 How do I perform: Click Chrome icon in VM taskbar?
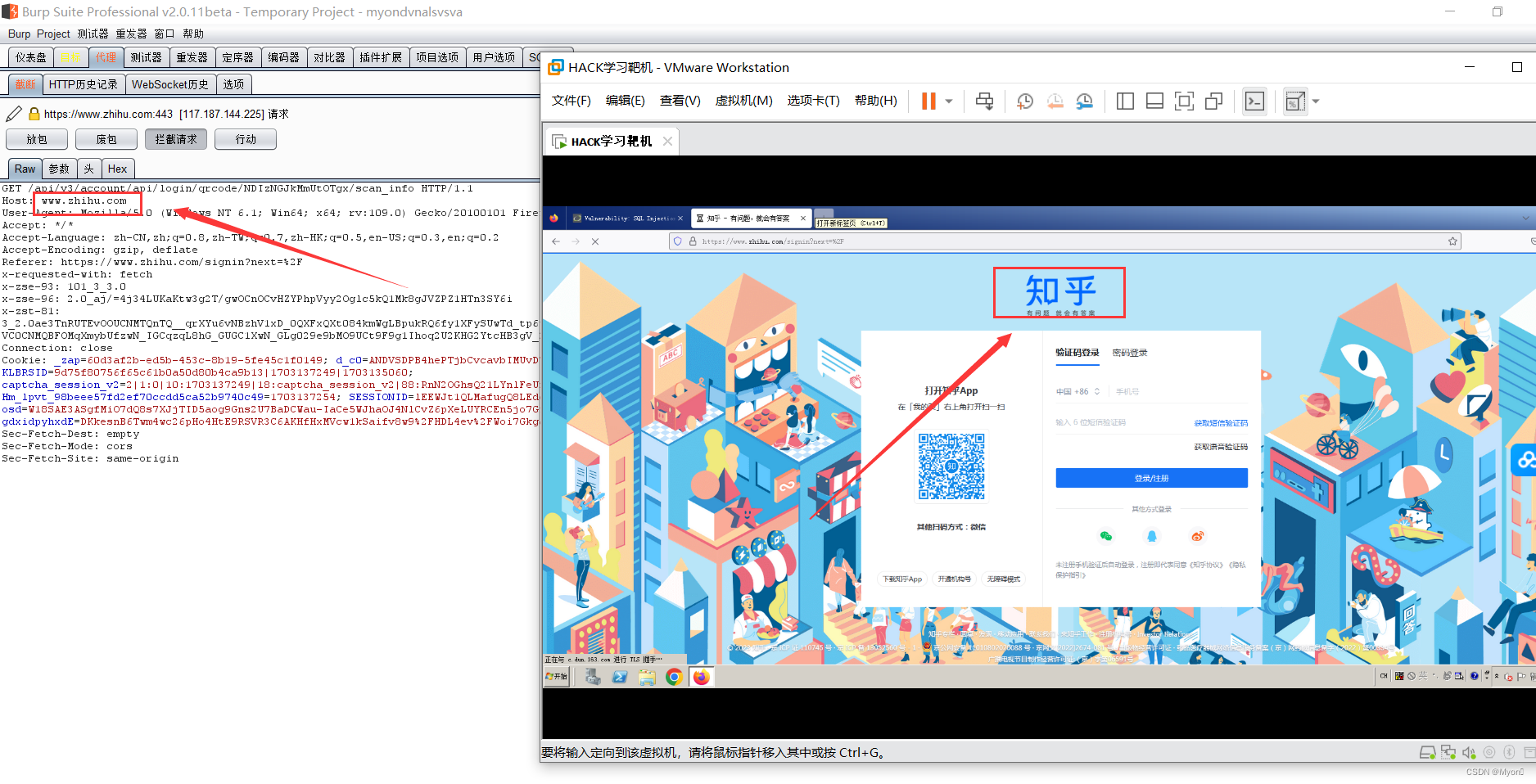click(674, 677)
